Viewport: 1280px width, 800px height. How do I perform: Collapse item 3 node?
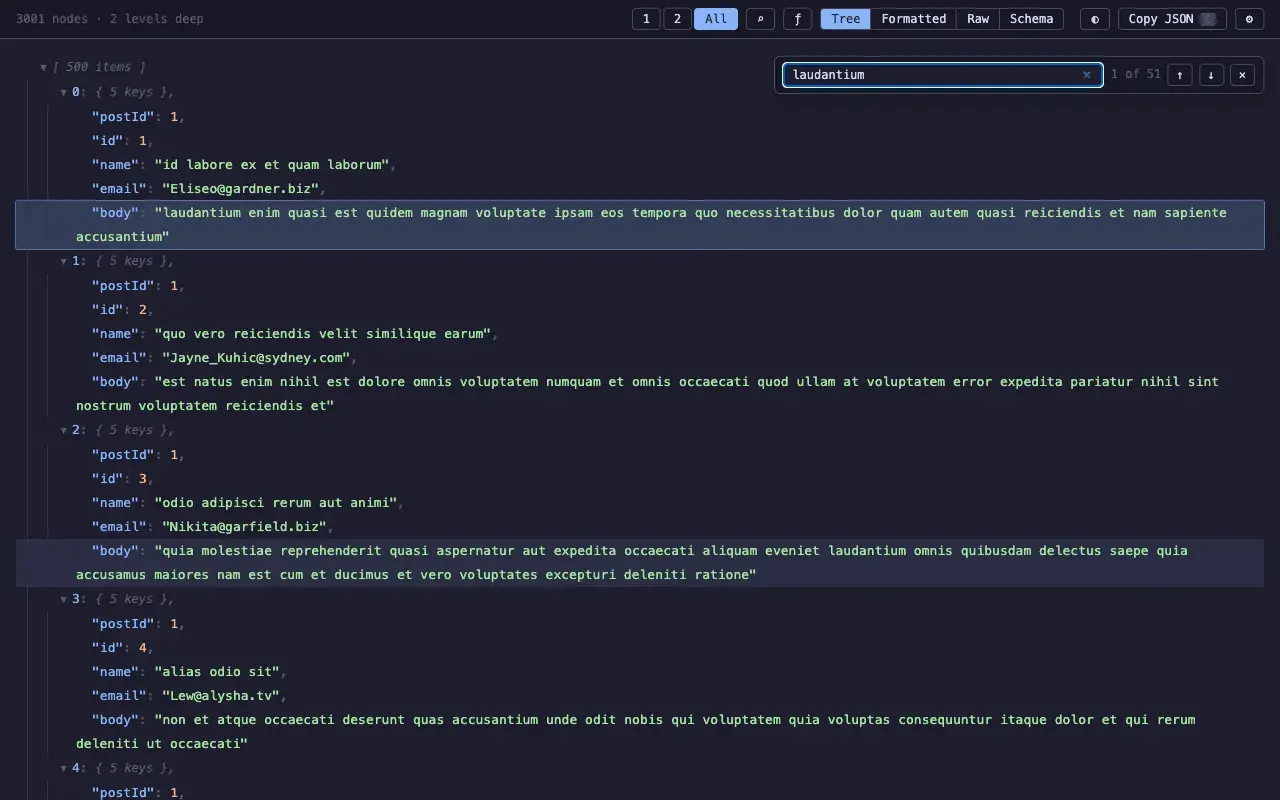(64, 600)
